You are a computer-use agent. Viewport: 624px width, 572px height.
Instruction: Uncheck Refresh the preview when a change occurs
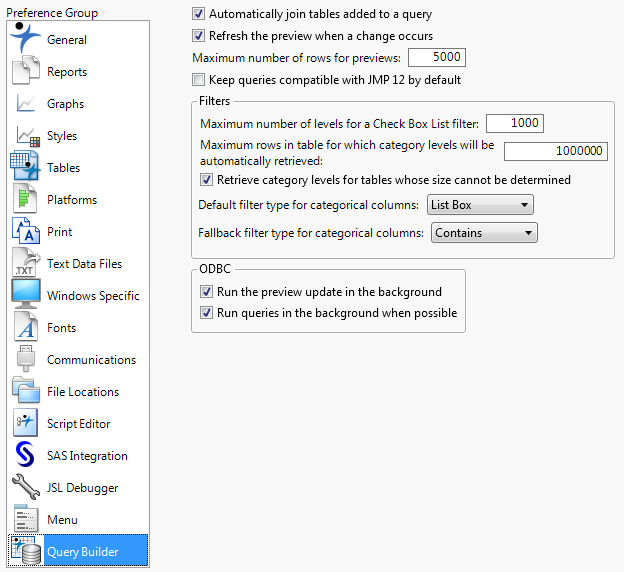[x=198, y=35]
